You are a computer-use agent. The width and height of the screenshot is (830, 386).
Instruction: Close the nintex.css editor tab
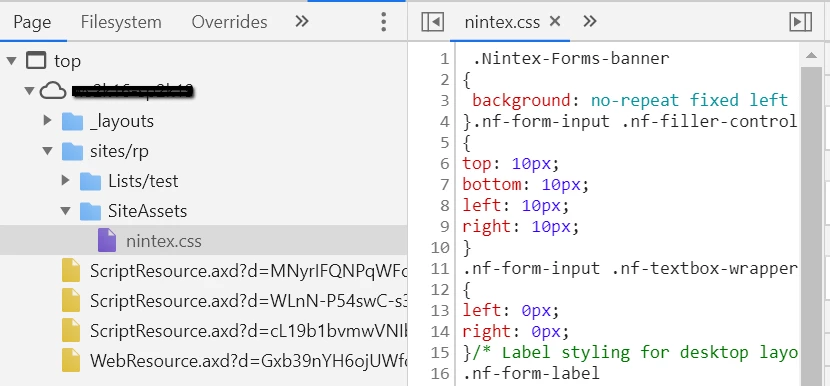(x=554, y=21)
